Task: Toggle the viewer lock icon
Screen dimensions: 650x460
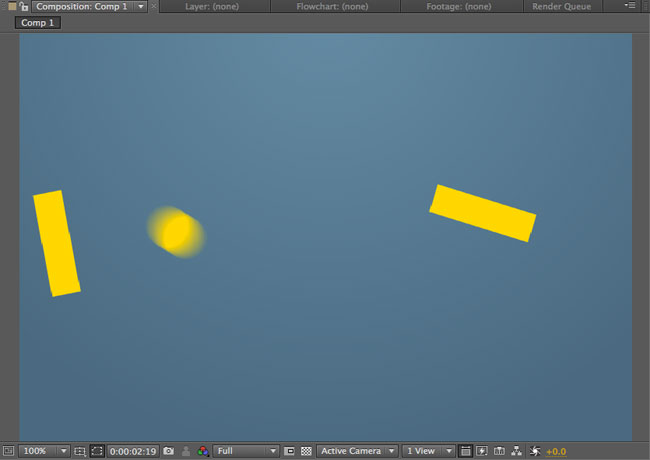Action: (24, 6)
